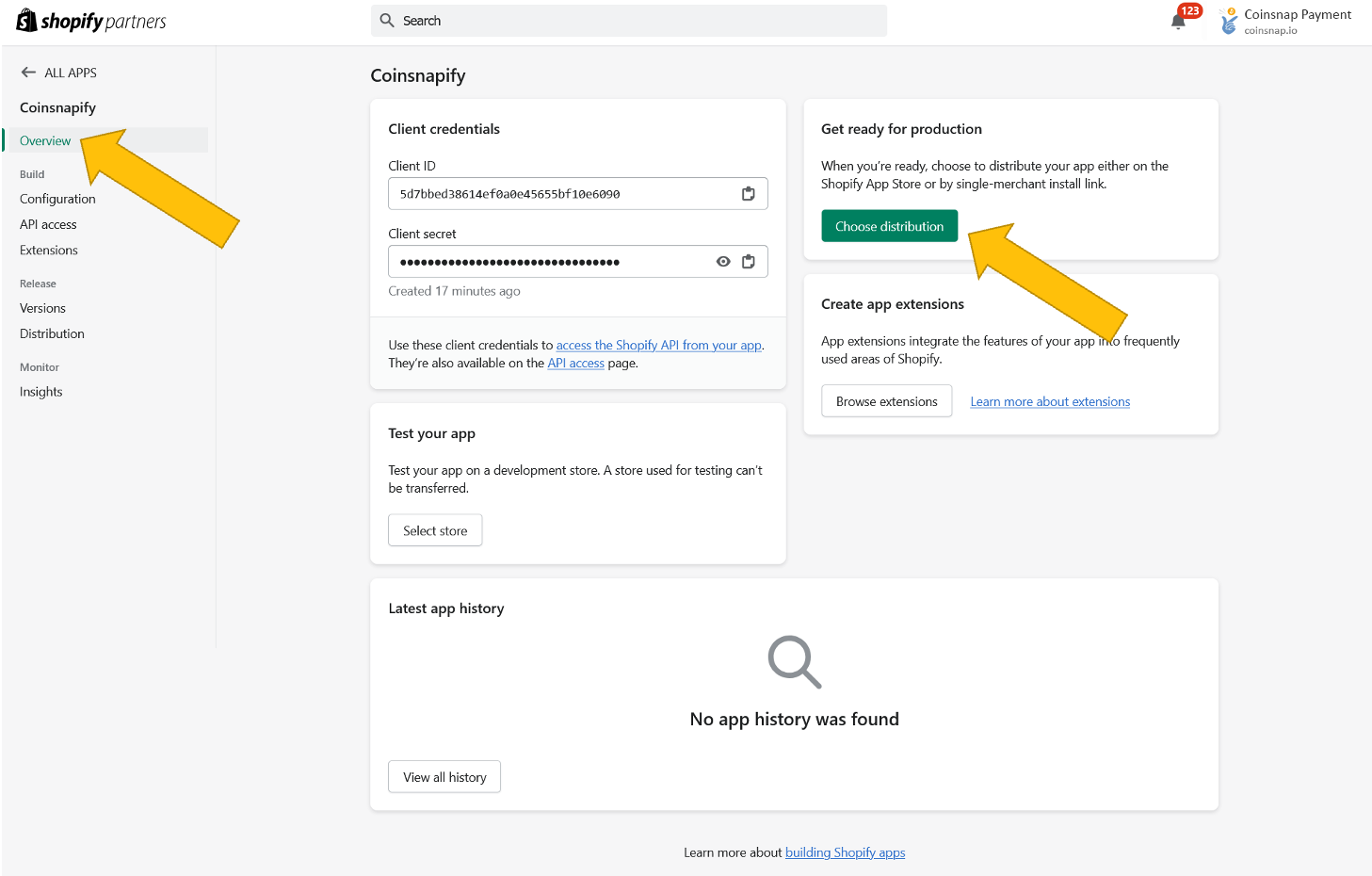This screenshot has height=876, width=1372.
Task: Open Insights in the sidebar
Action: click(41, 392)
